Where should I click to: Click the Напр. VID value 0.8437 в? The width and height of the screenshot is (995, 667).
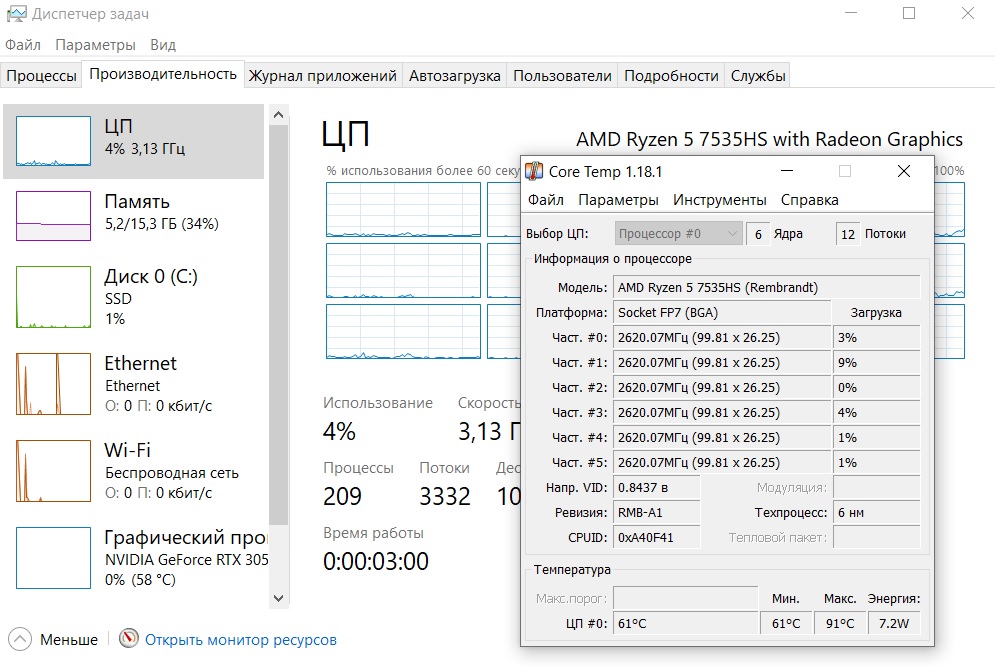[x=657, y=487]
